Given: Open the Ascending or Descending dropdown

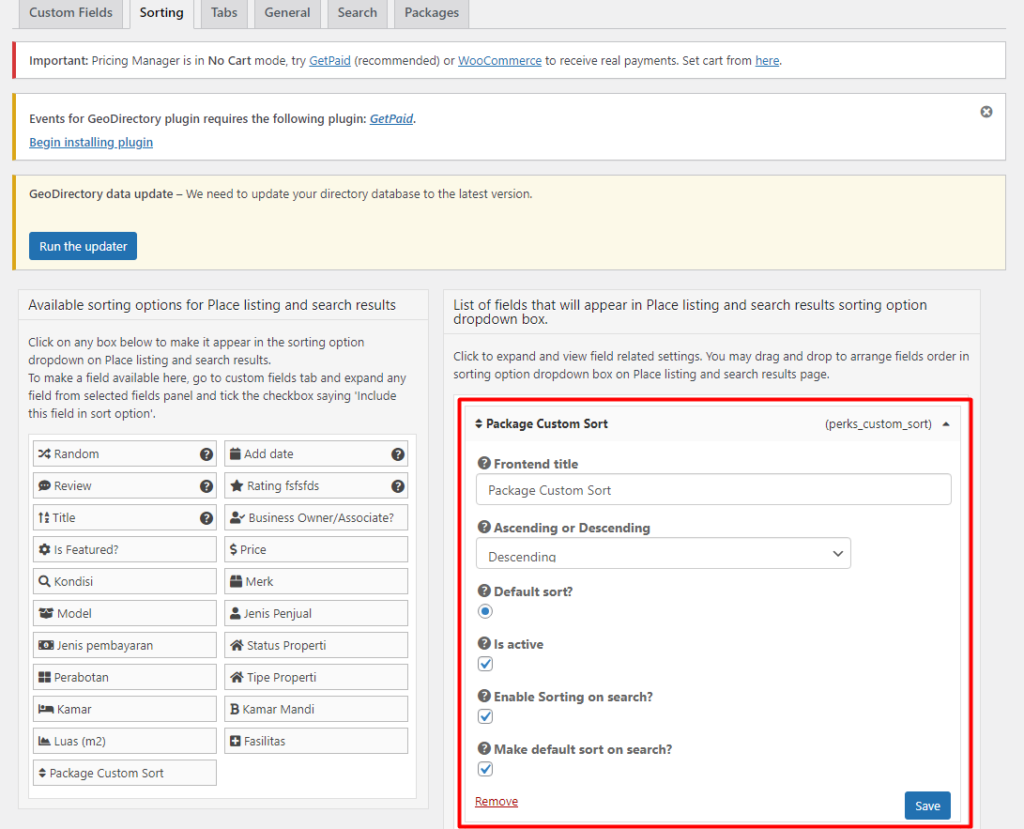Looking at the screenshot, I should pyautogui.click(x=663, y=554).
